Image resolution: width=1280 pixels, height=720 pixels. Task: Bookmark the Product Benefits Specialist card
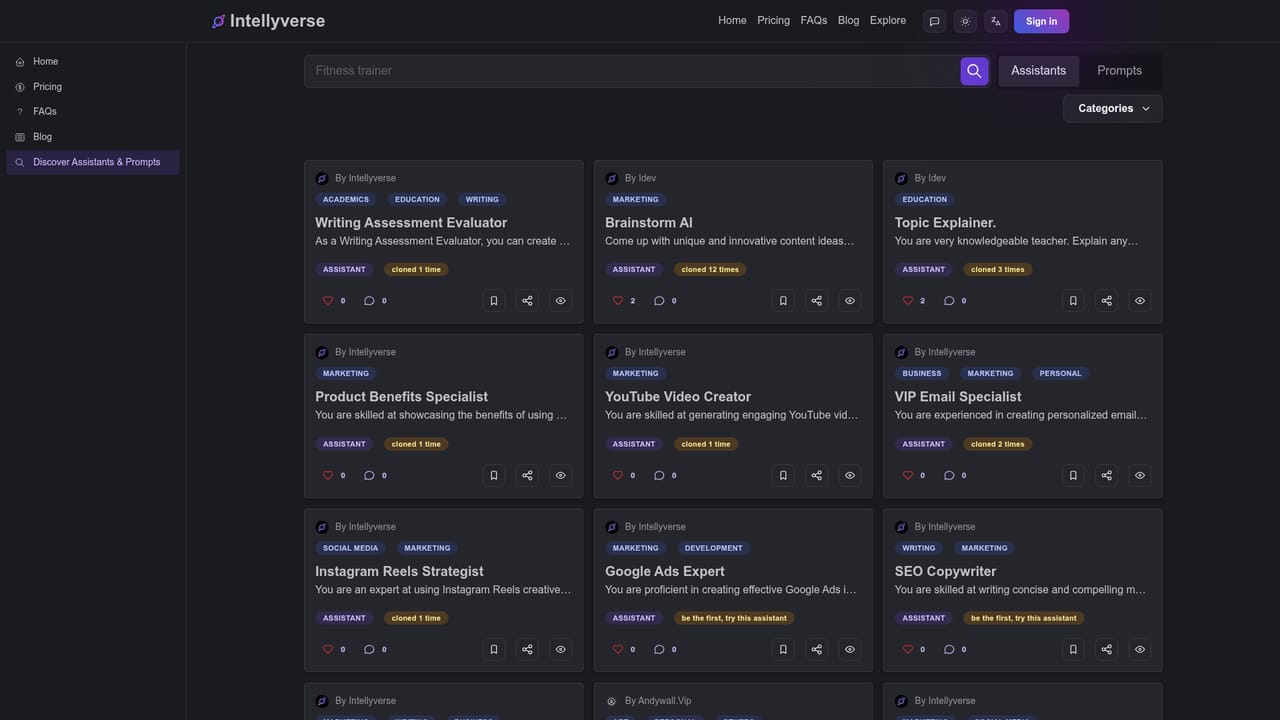tap(493, 475)
